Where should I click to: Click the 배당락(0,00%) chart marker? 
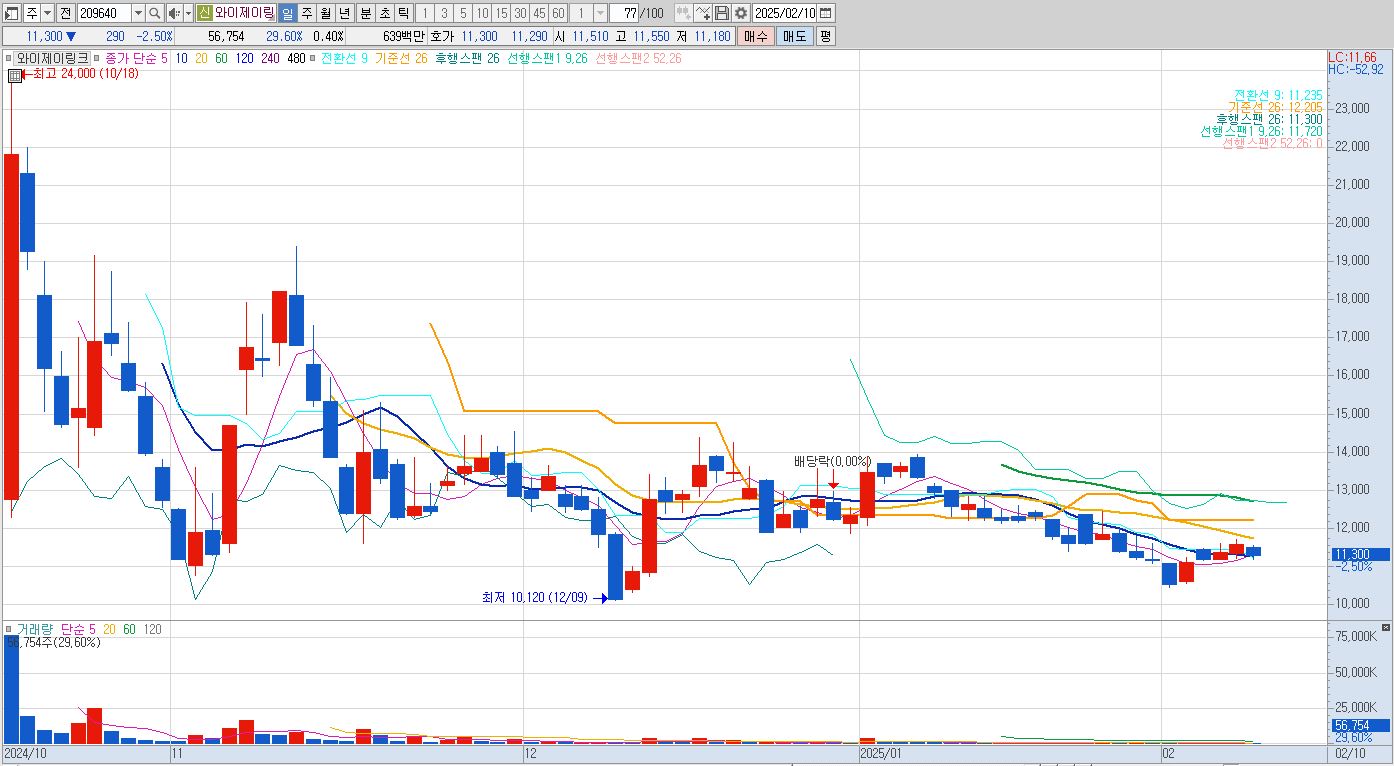[832, 461]
